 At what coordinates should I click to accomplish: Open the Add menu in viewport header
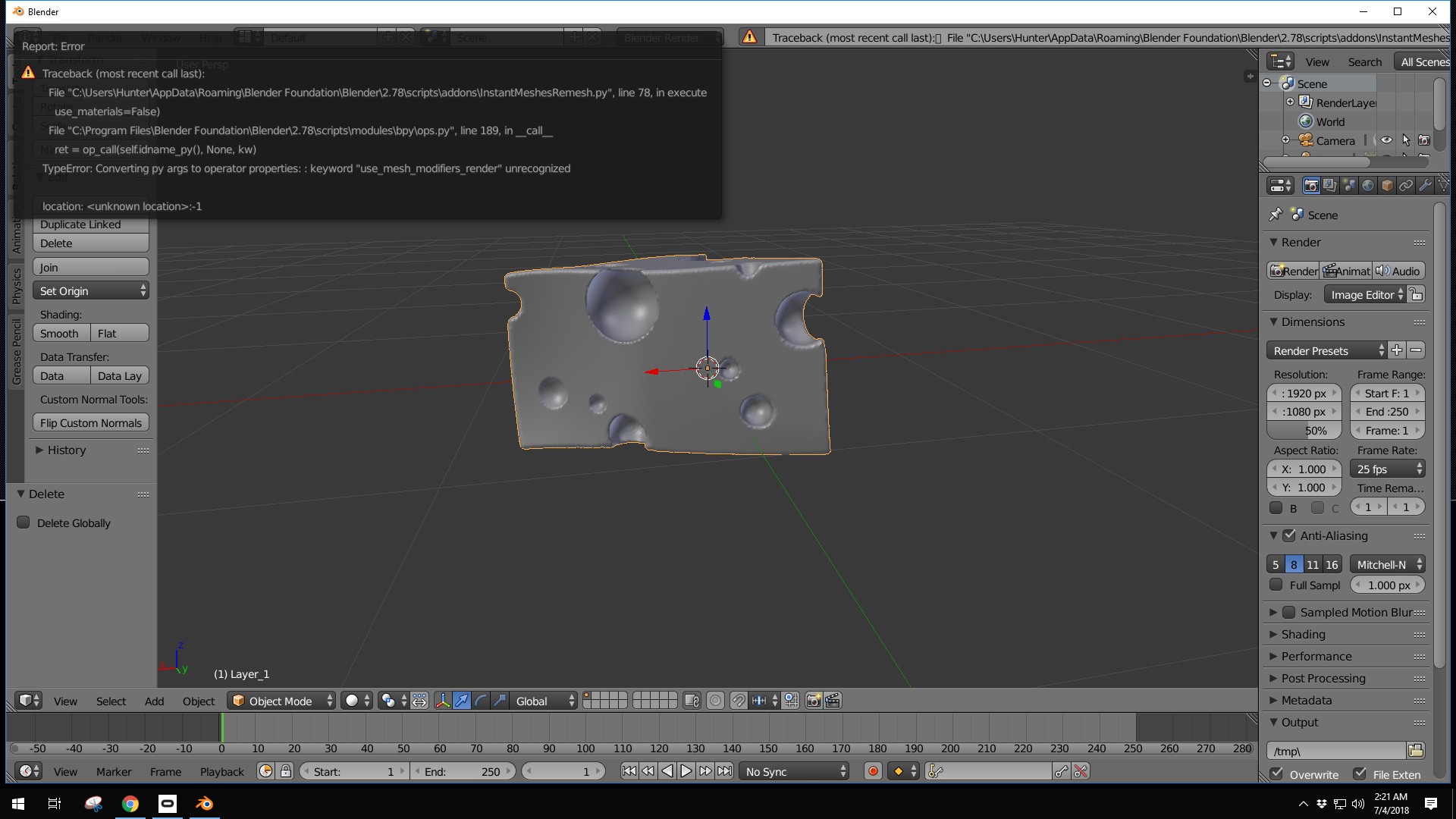pos(154,701)
